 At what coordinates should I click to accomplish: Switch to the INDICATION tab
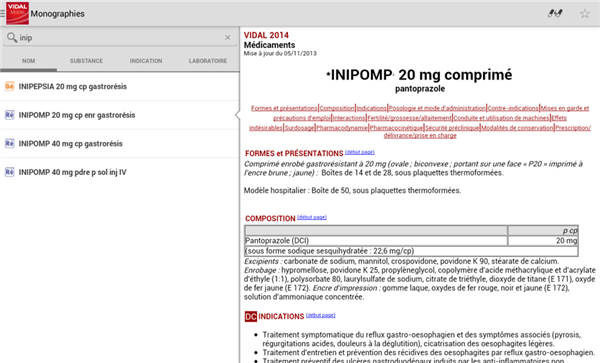click(x=146, y=61)
